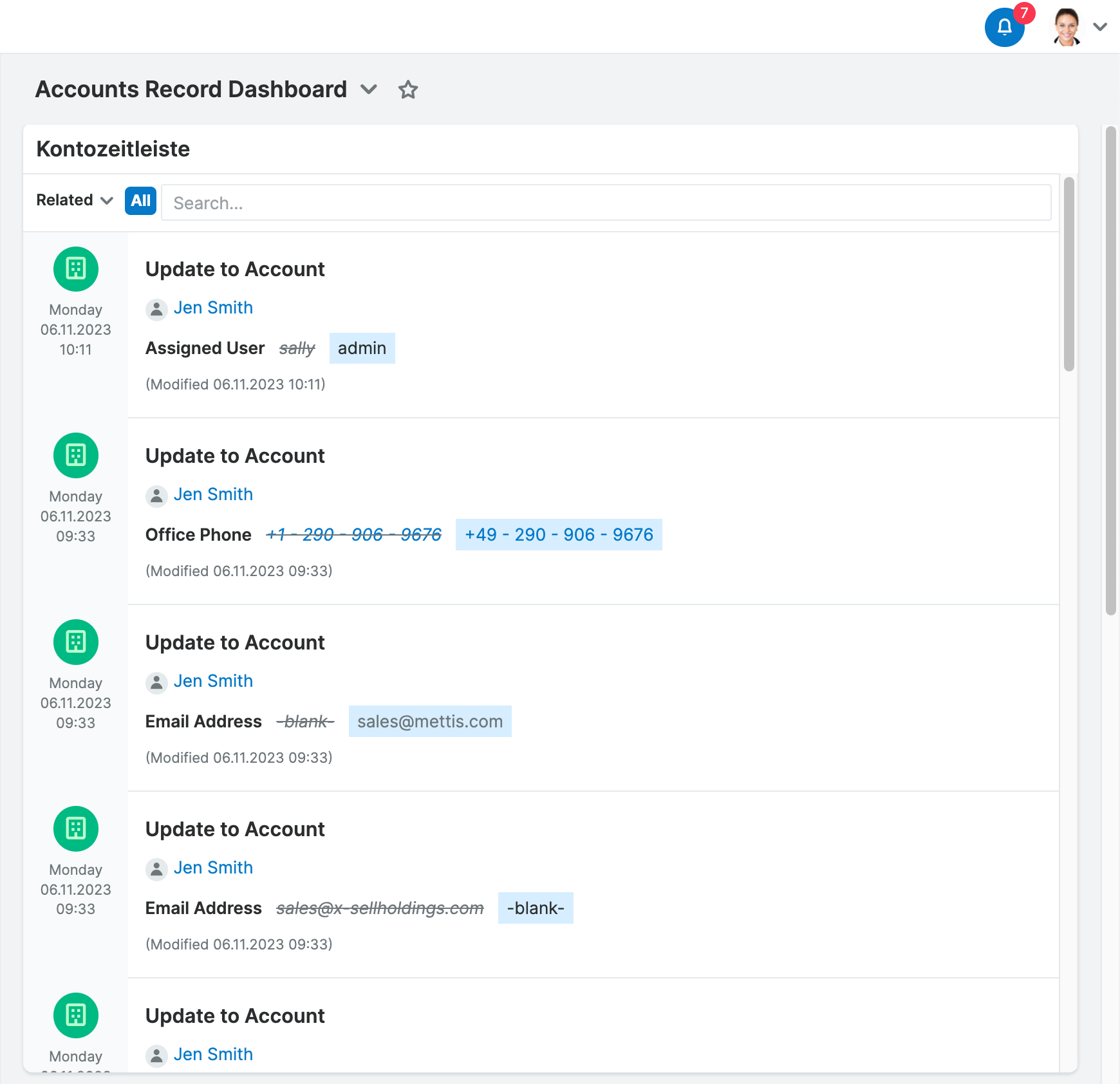Screen dimensions: 1120x1084
Task: Click the account icon beside Office Phone update
Action: (76, 456)
